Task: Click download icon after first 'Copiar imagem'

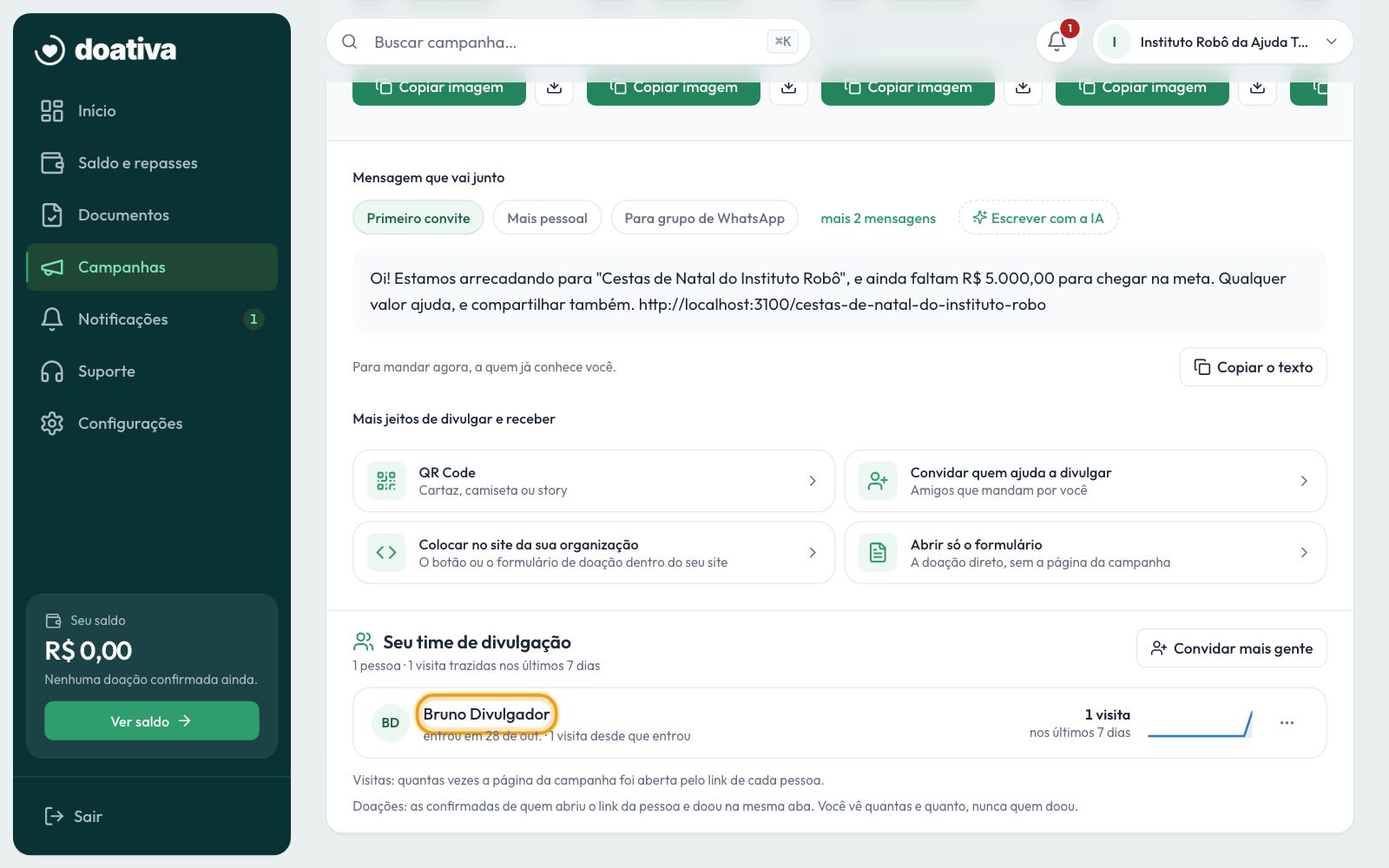Action: (554, 87)
